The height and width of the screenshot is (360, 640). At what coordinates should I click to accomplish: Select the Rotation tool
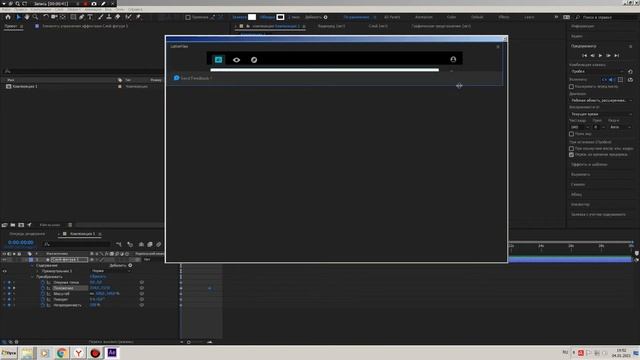[x=46, y=17]
